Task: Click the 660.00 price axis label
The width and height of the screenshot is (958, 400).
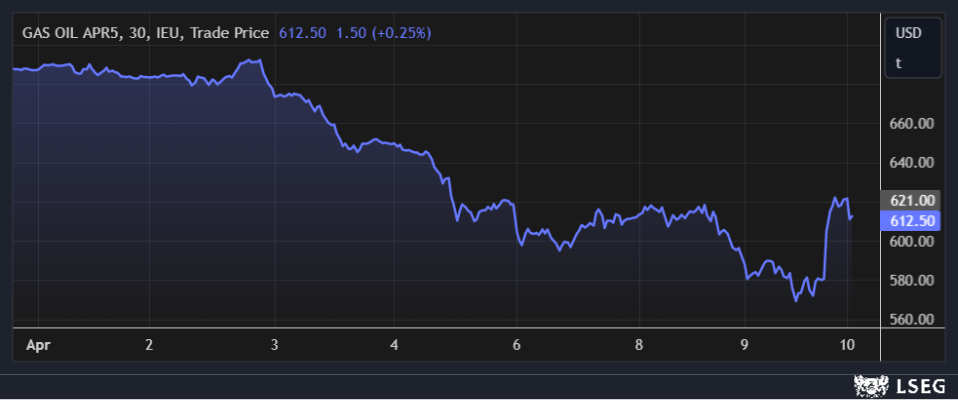Action: [x=911, y=124]
